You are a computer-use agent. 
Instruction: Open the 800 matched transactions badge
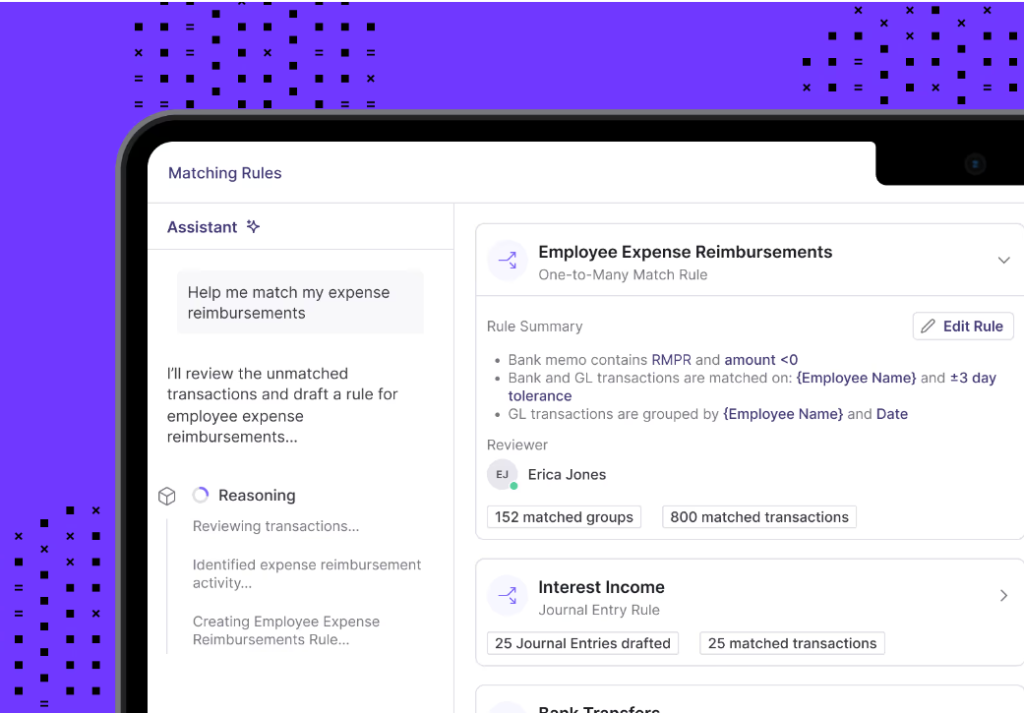759,517
